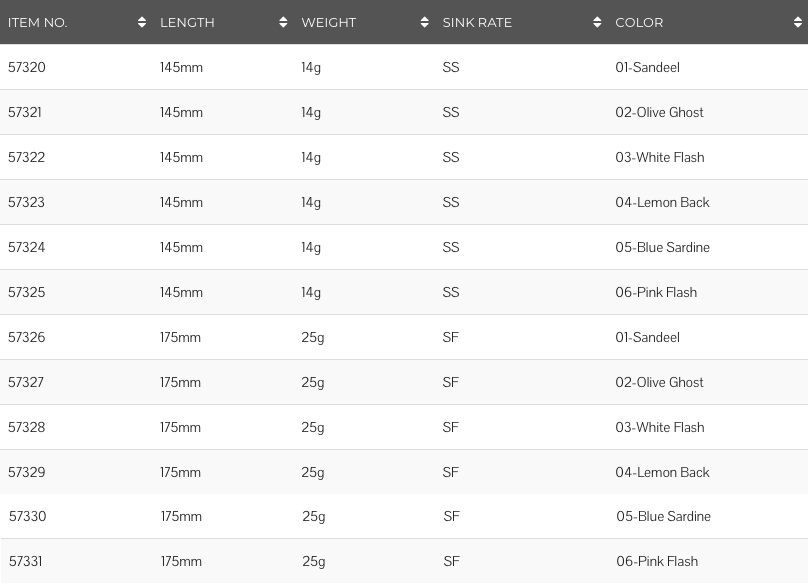Image resolution: width=808 pixels, height=587 pixels.
Task: Click 175mm length in row 57326
Action: pyautogui.click(x=180, y=337)
